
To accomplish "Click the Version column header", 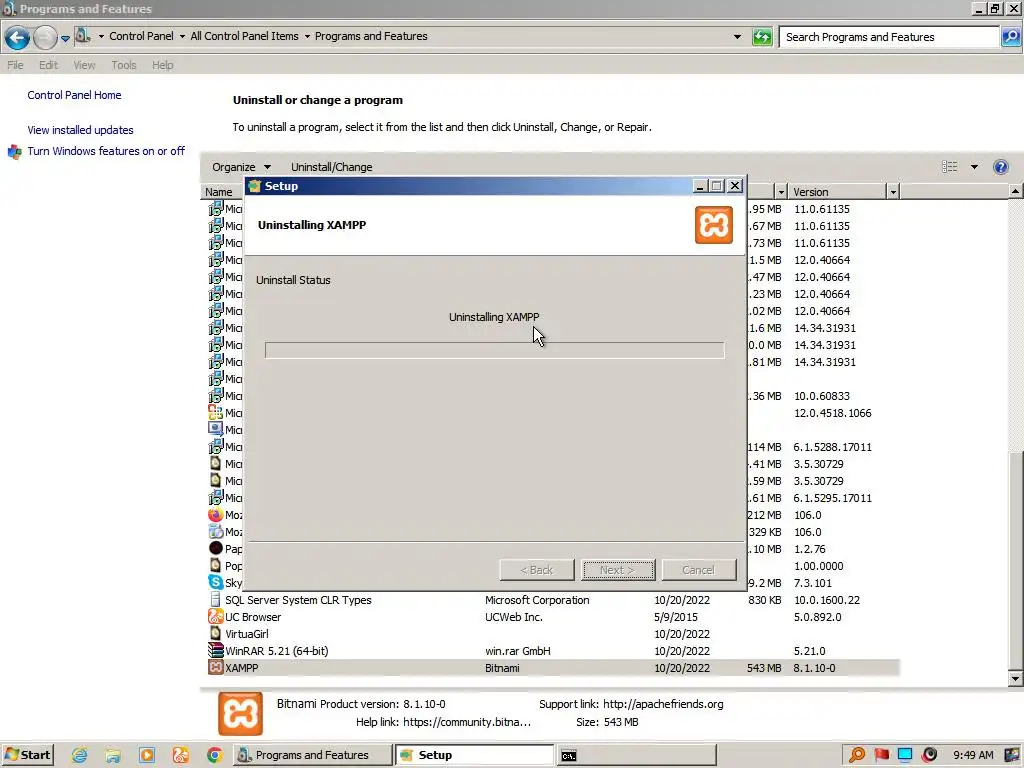I will point(837,192).
